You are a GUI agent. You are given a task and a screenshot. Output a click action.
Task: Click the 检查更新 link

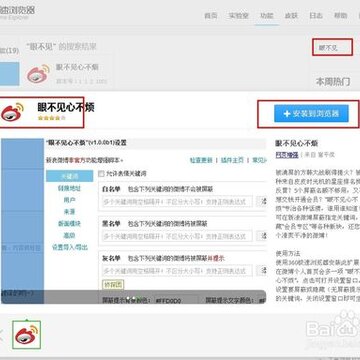(x=201, y=160)
